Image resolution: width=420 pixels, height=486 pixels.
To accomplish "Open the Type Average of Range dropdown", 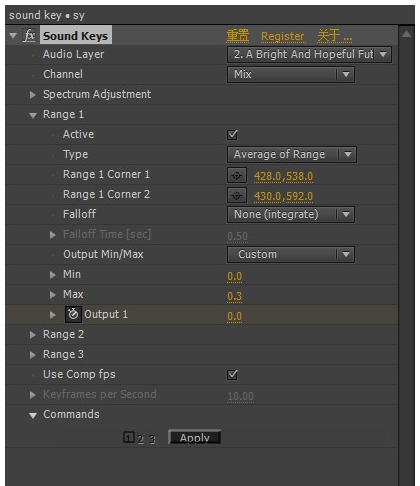I will pos(292,154).
